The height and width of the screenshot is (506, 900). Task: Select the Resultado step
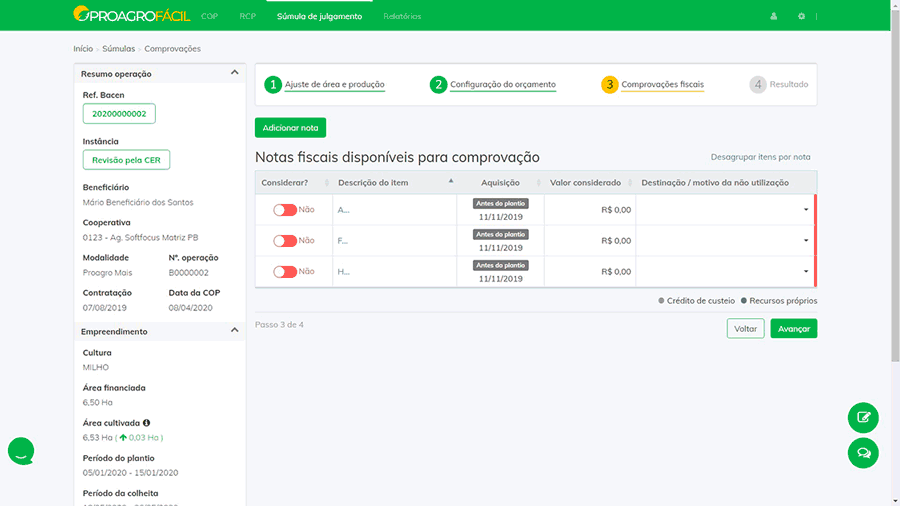[x=789, y=84]
